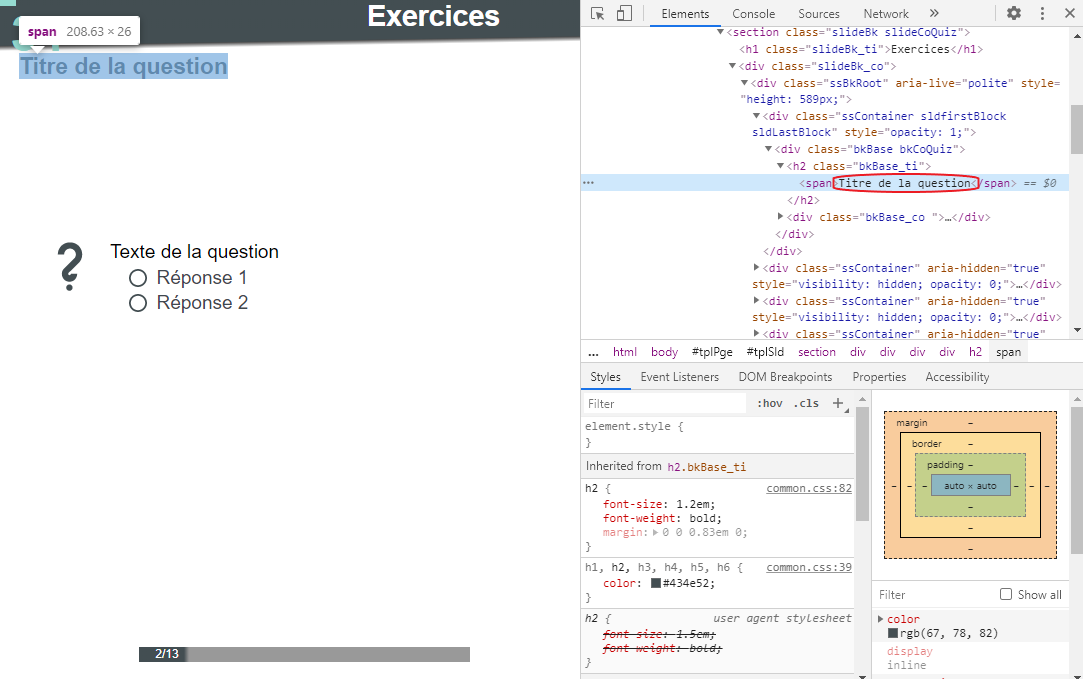This screenshot has height=679, width=1083.
Task: Select the Réponse 2 radio button
Action: (138, 303)
